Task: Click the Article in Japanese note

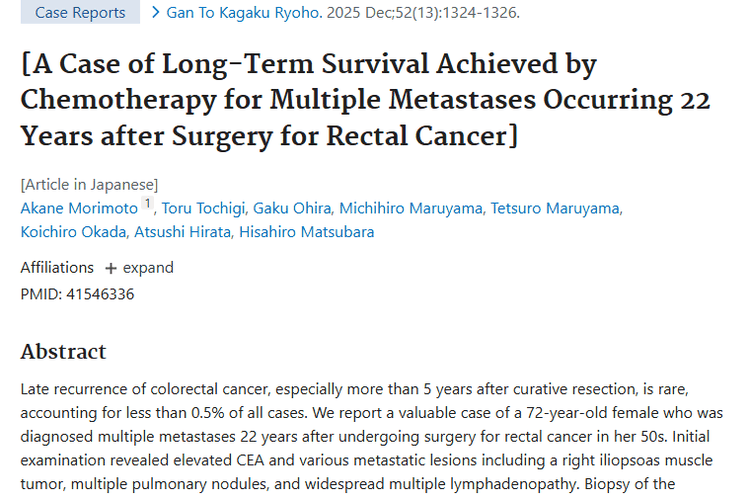Action: pyautogui.click(x=89, y=184)
